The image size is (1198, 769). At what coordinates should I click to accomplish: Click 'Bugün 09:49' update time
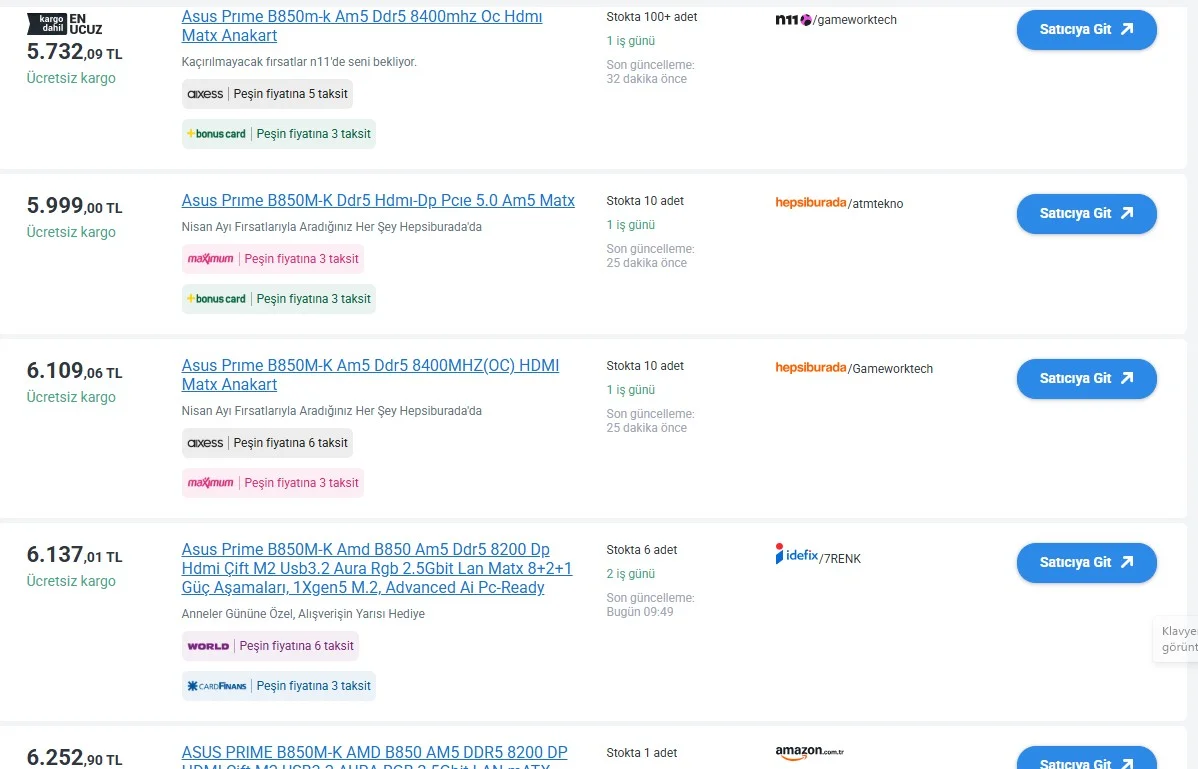[x=640, y=612]
